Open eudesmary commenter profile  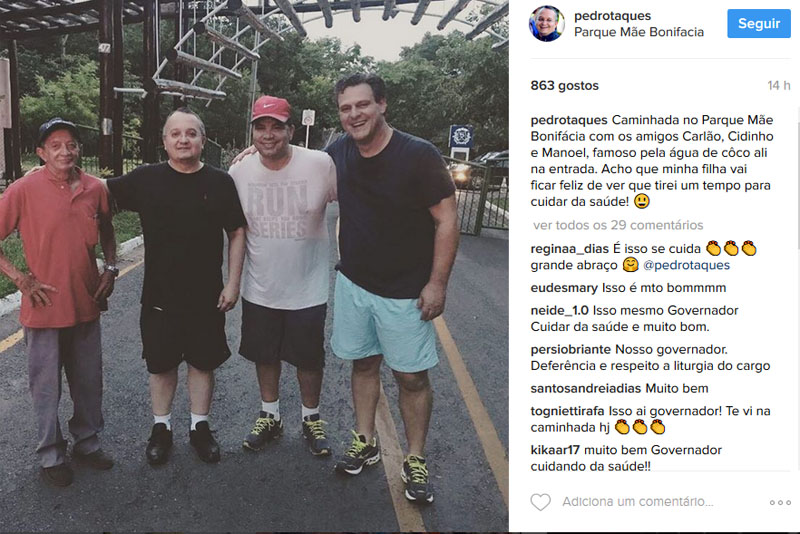pyautogui.click(x=564, y=288)
